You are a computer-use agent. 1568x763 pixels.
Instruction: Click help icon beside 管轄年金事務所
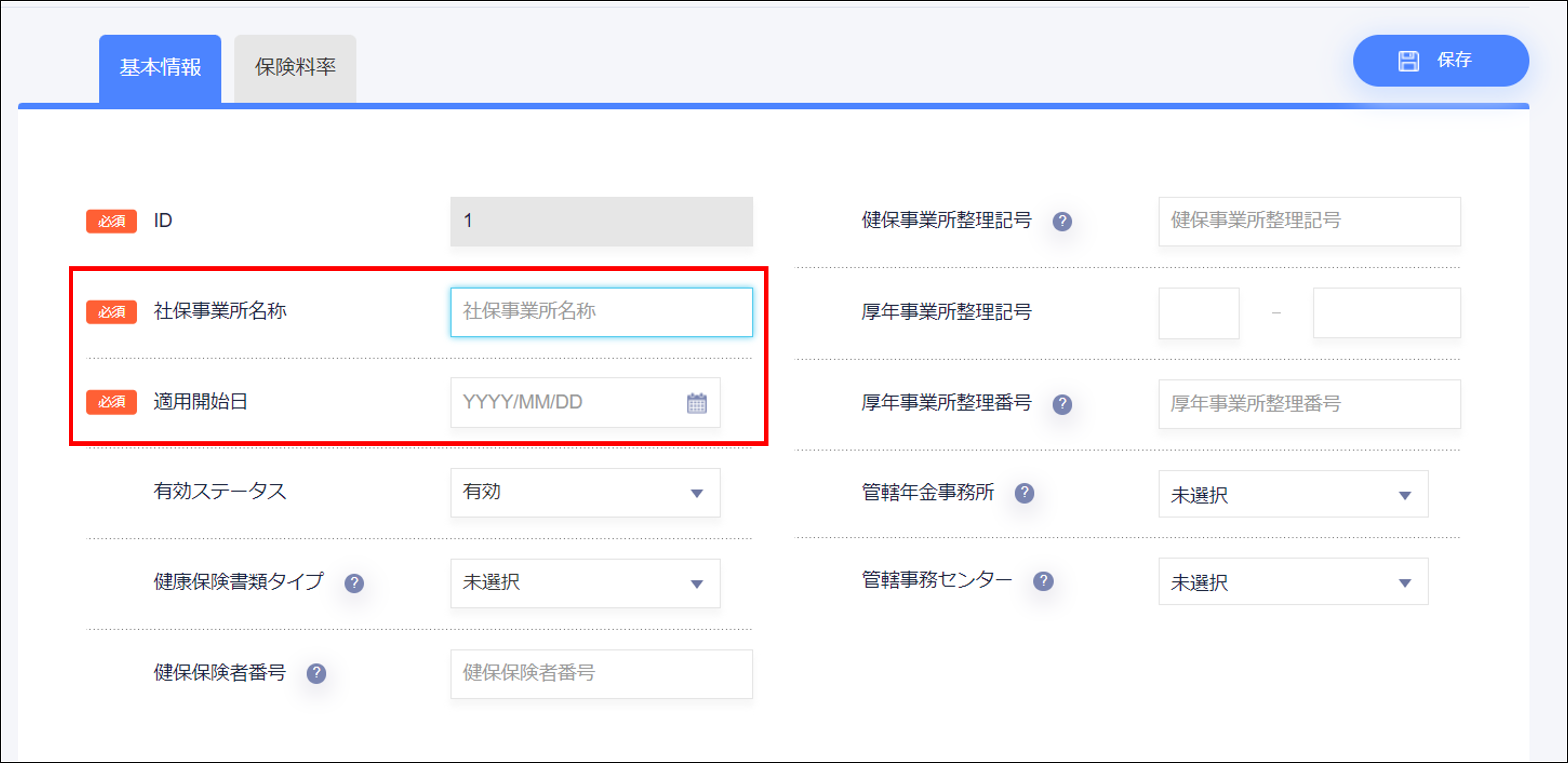pyautogui.click(x=1024, y=493)
